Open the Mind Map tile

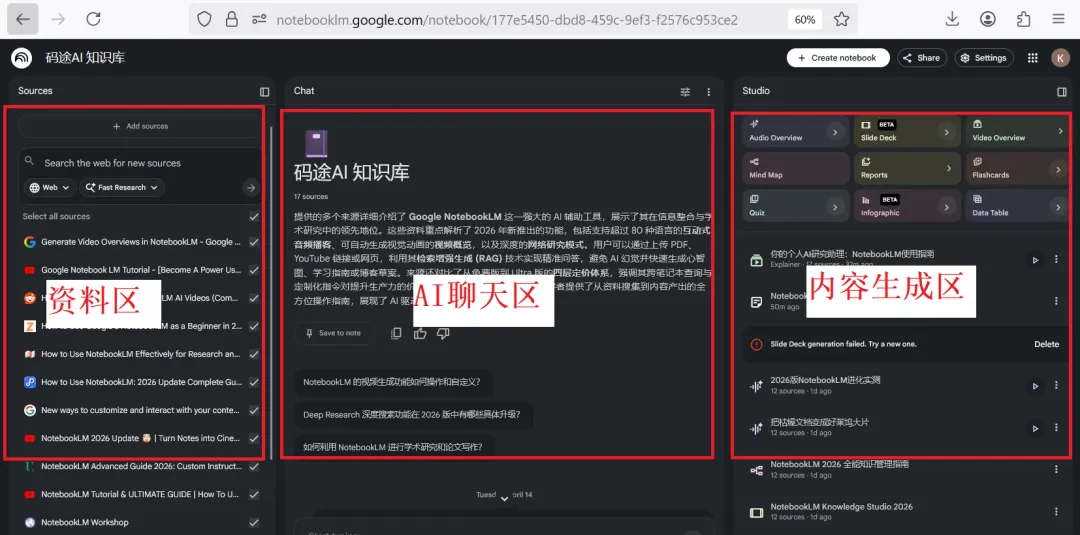796,168
